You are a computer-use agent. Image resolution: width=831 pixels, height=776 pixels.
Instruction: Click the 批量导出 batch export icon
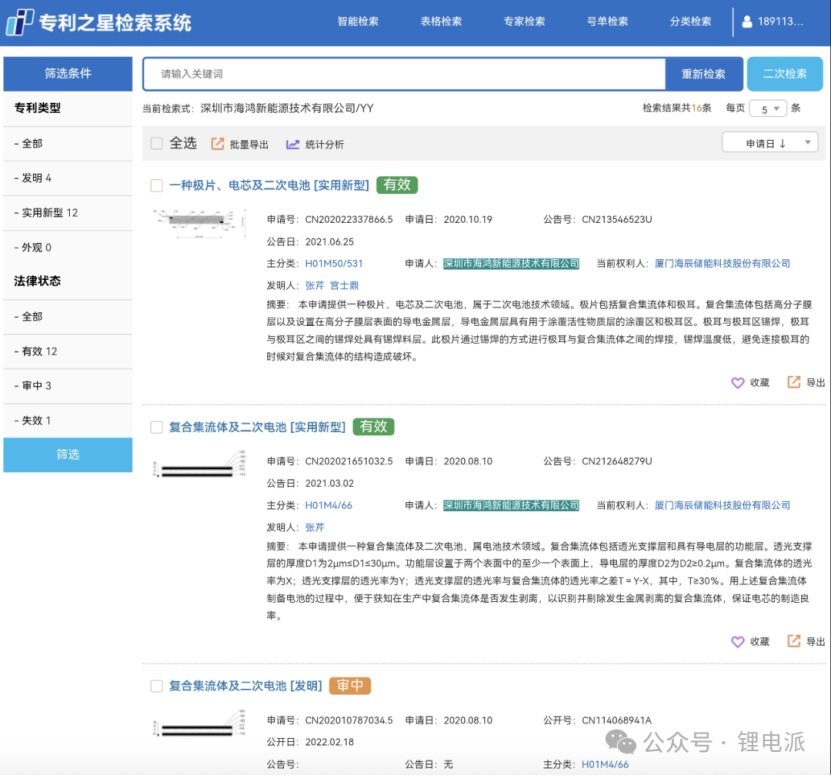(216, 144)
